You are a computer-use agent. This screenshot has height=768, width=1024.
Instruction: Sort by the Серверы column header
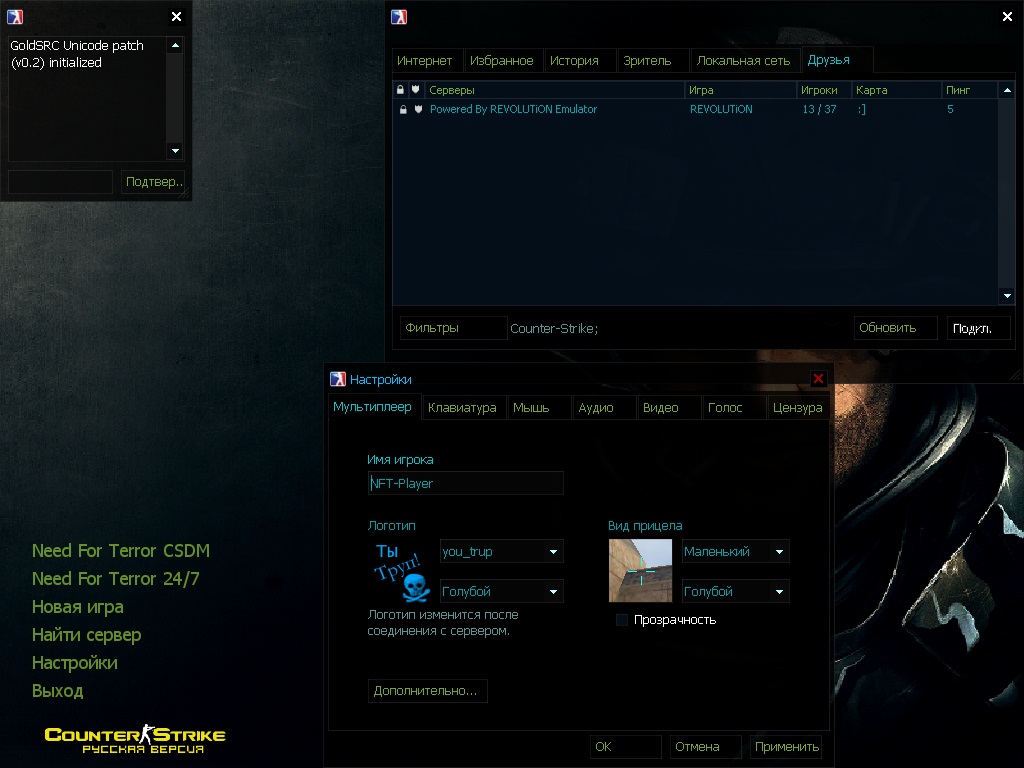554,89
